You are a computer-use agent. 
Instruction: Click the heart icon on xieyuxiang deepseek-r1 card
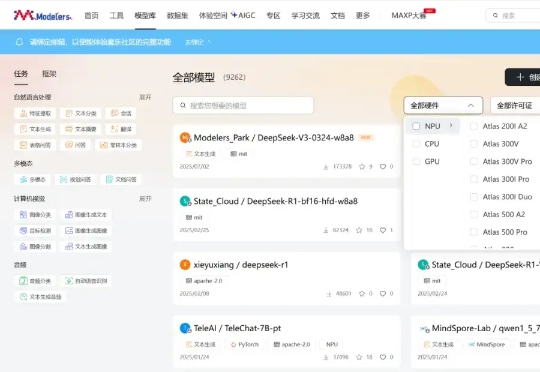pos(383,293)
